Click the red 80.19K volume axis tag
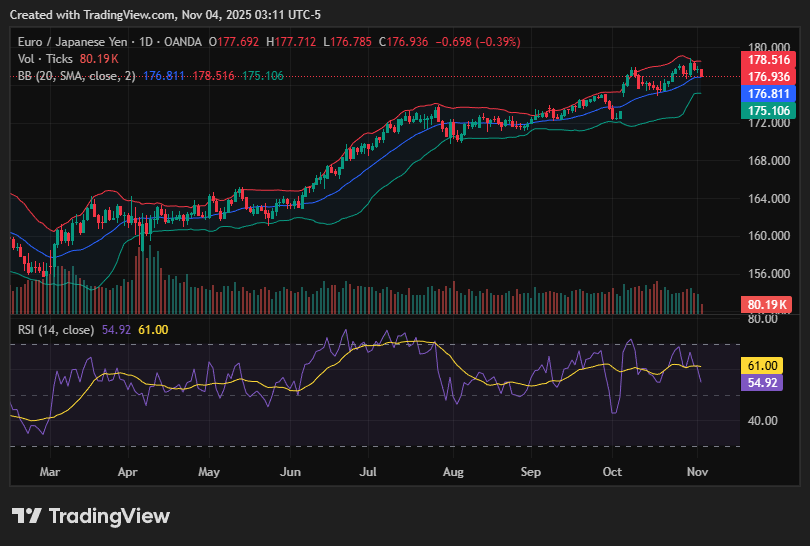Image resolution: width=810 pixels, height=546 pixels. coord(770,305)
